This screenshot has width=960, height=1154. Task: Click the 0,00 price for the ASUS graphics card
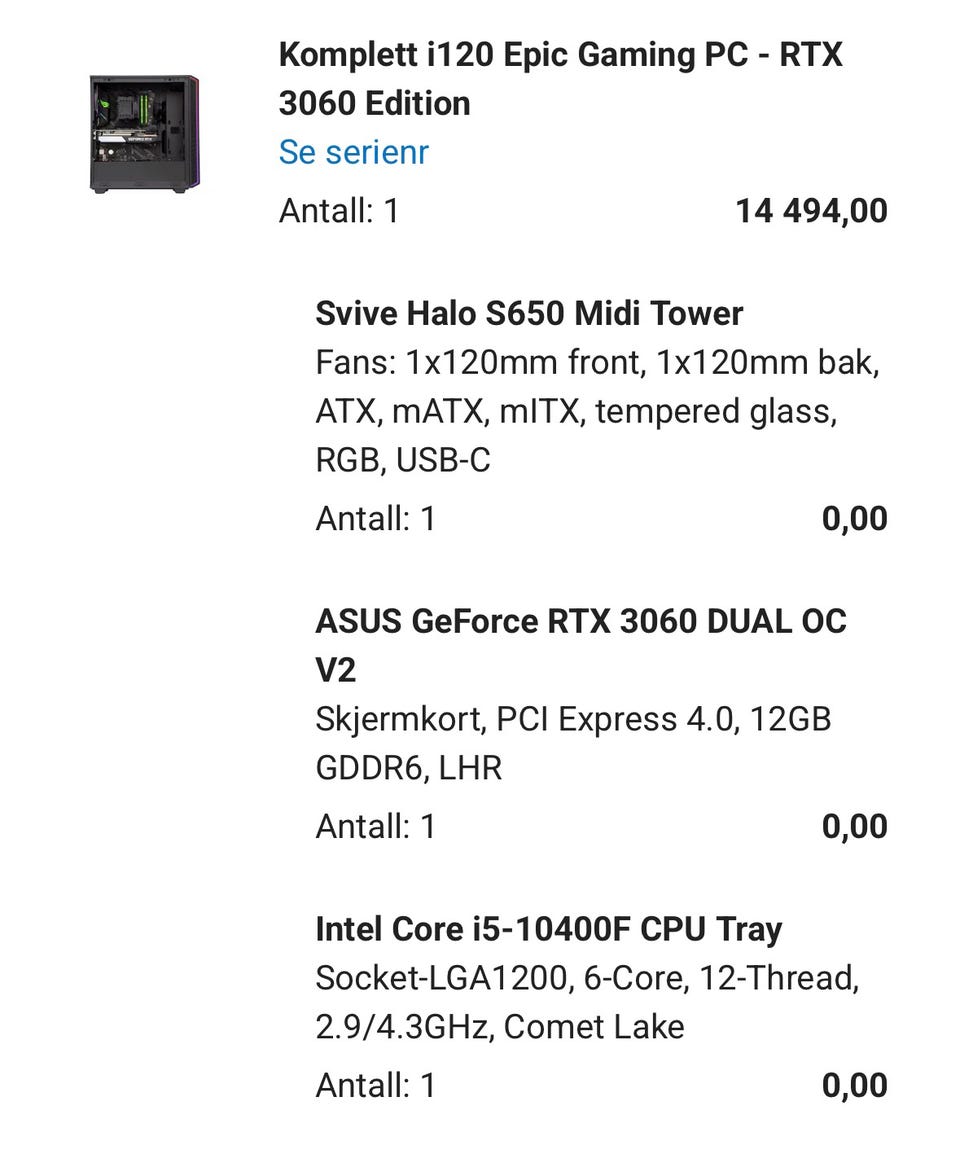[x=854, y=827]
